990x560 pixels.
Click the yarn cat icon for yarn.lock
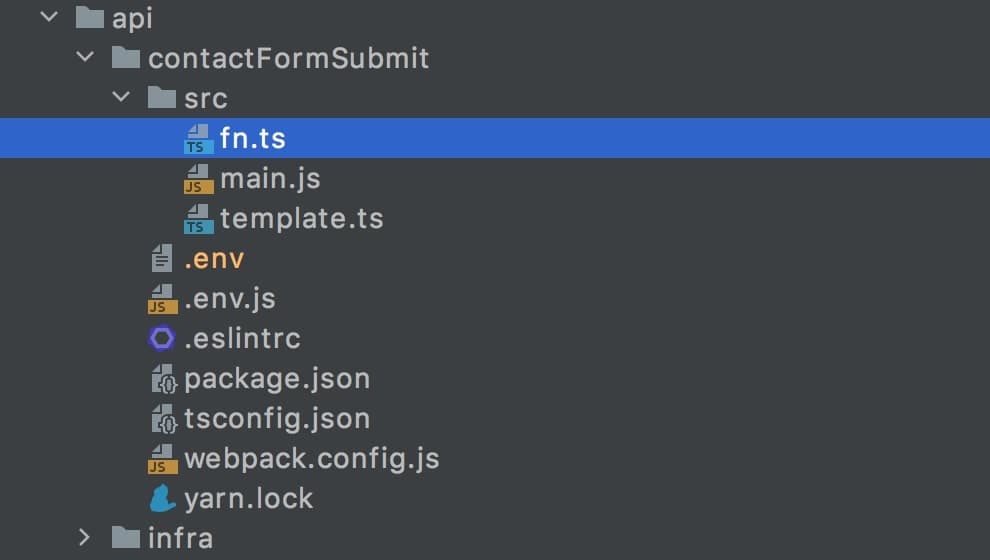pos(162,498)
